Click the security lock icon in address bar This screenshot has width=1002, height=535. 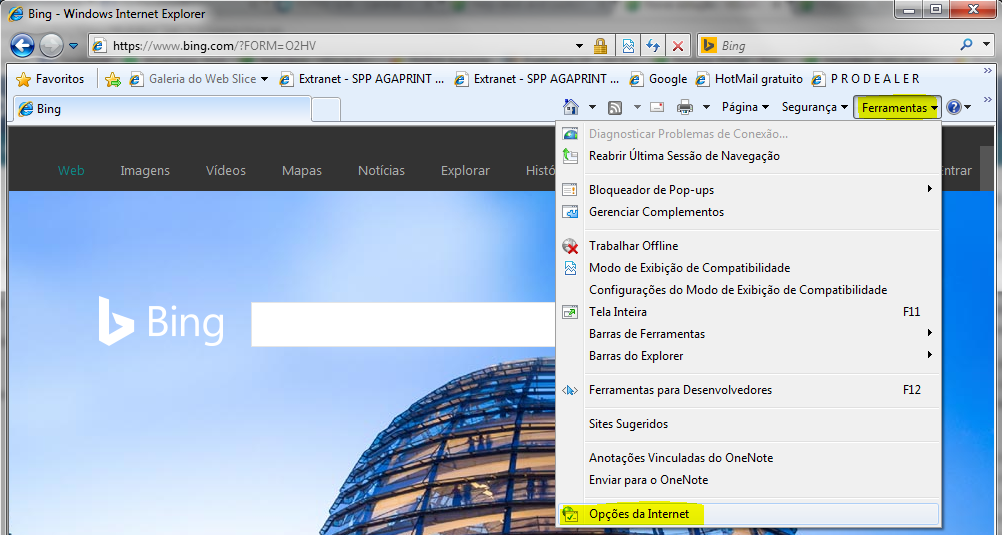600,46
